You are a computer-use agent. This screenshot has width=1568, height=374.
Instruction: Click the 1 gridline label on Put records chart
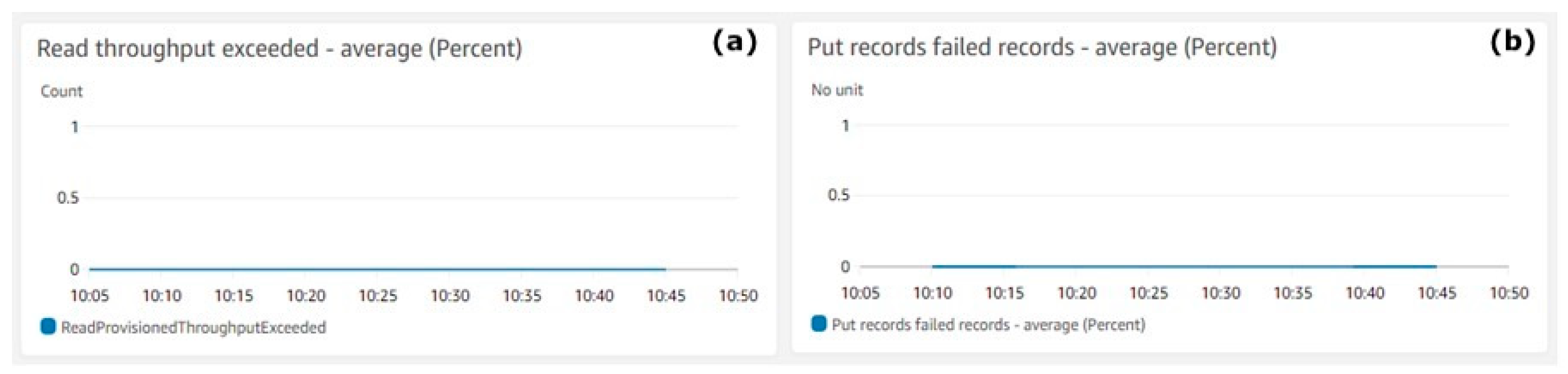coord(845,126)
